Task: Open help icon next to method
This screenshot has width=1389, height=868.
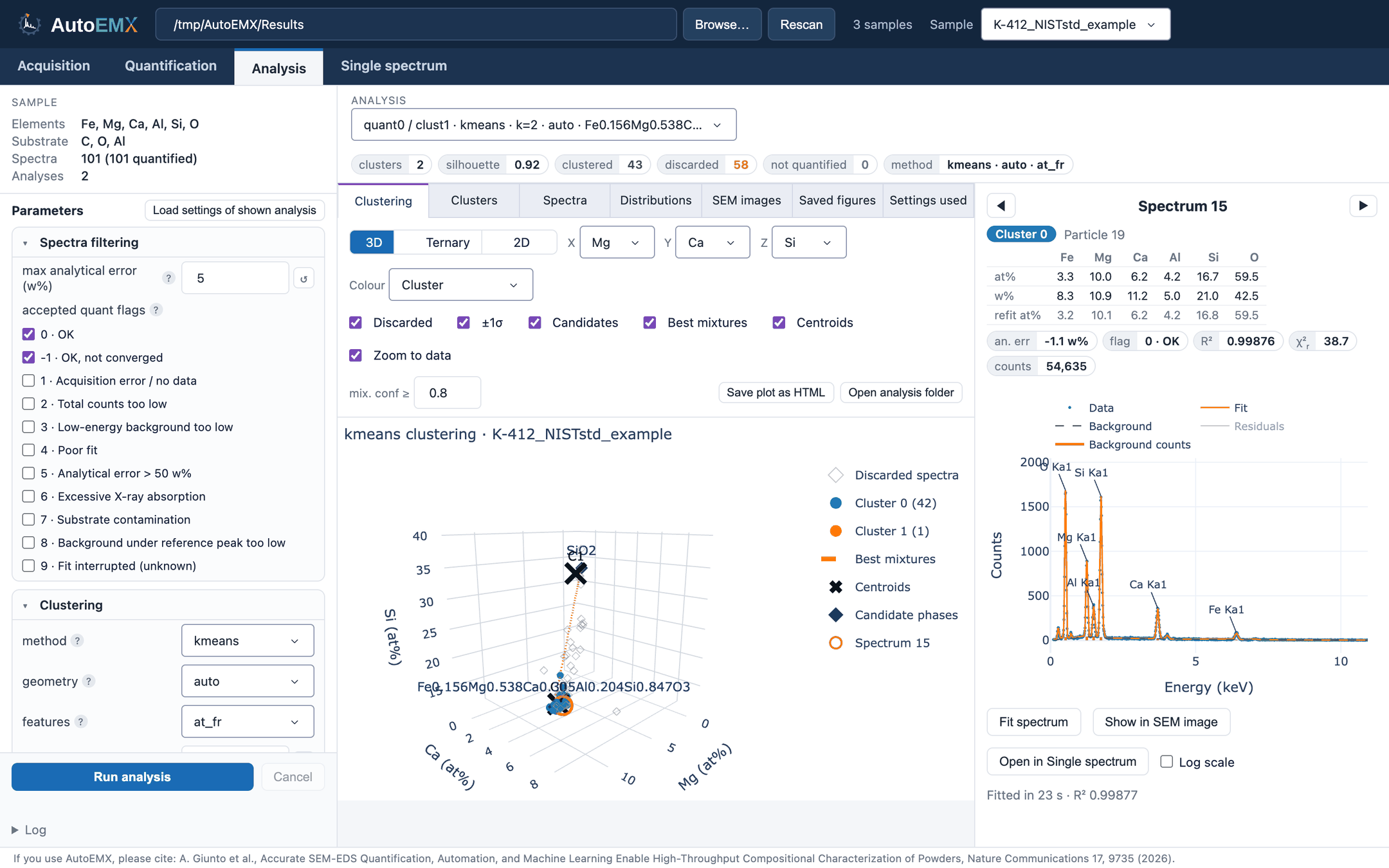Action: click(77, 640)
